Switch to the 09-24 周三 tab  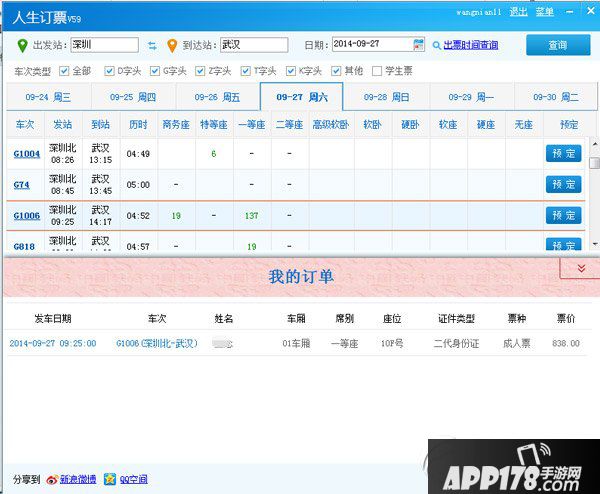point(49,97)
